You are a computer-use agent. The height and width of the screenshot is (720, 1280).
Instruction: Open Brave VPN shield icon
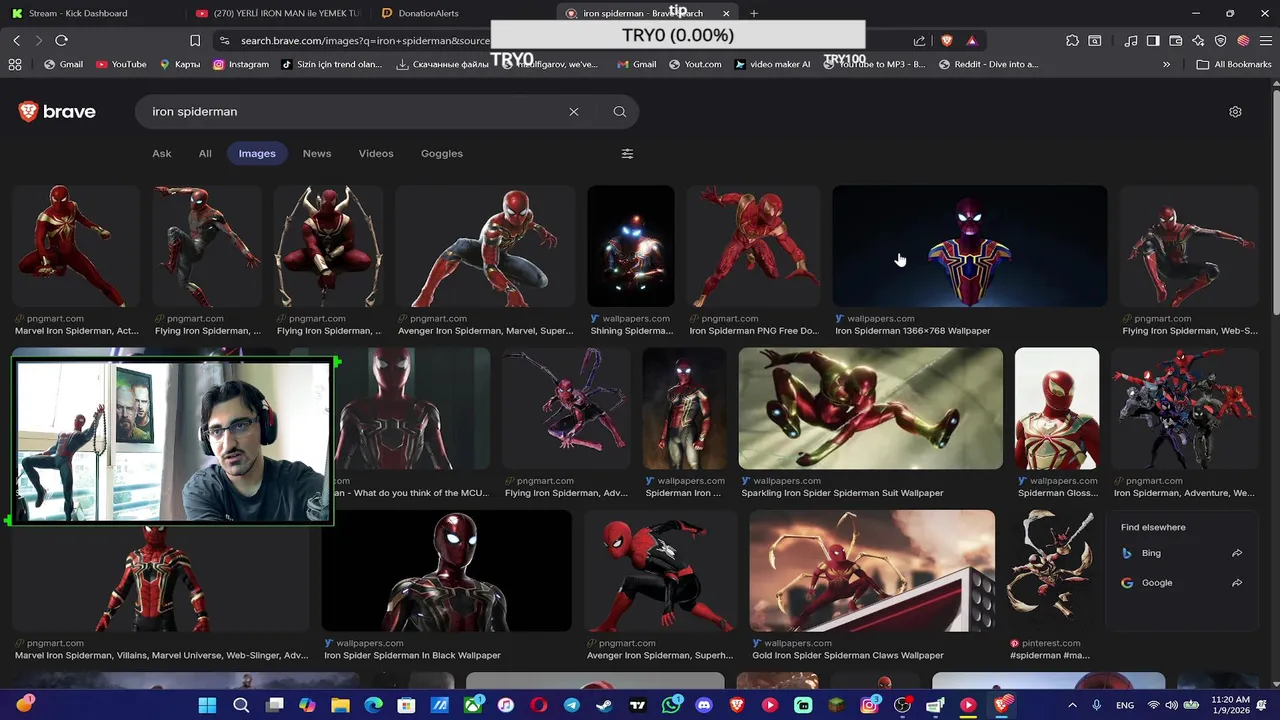tap(1220, 41)
